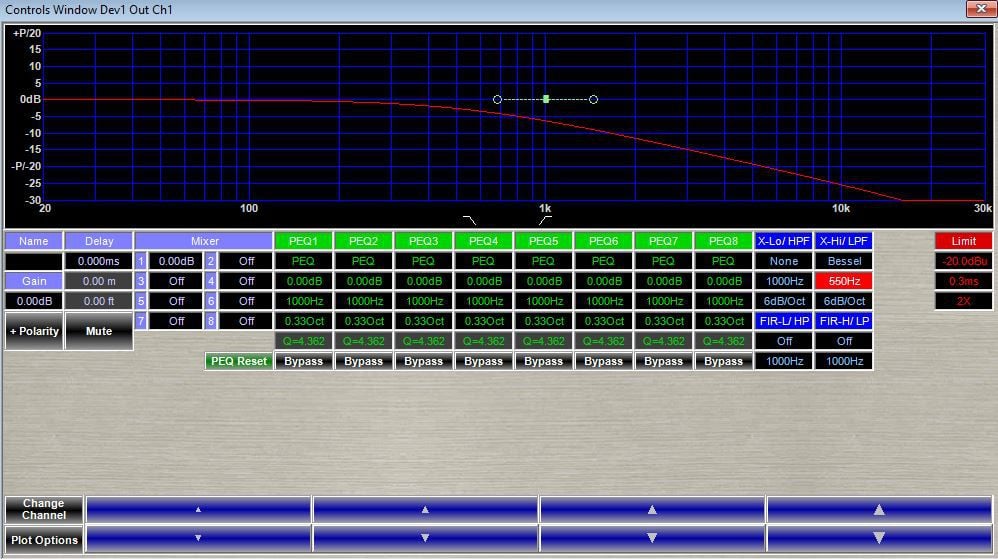Toggle Bypass for PEQ4
The image size is (998, 559).
[483, 361]
